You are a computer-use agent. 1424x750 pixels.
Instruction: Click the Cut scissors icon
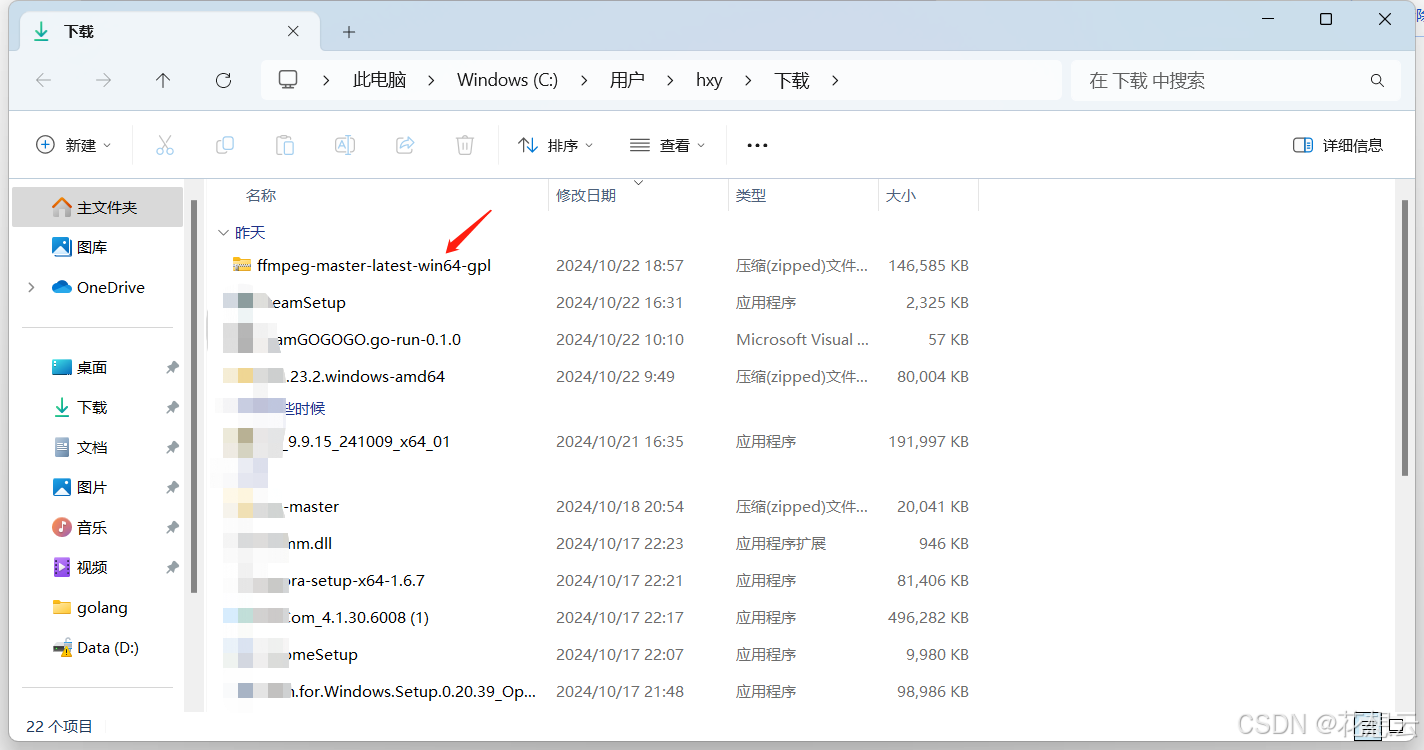point(165,145)
